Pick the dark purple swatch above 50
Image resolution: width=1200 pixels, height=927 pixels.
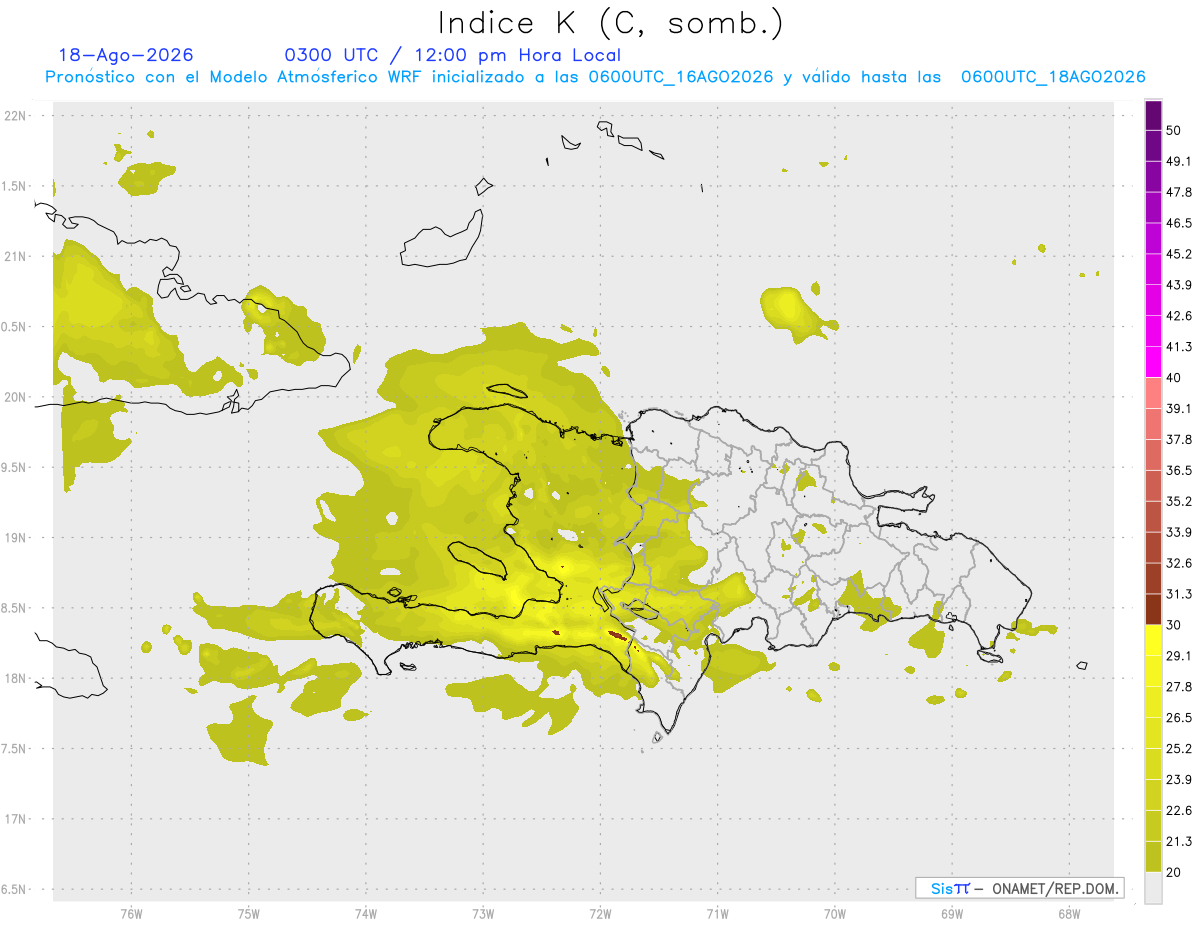coord(1153,115)
